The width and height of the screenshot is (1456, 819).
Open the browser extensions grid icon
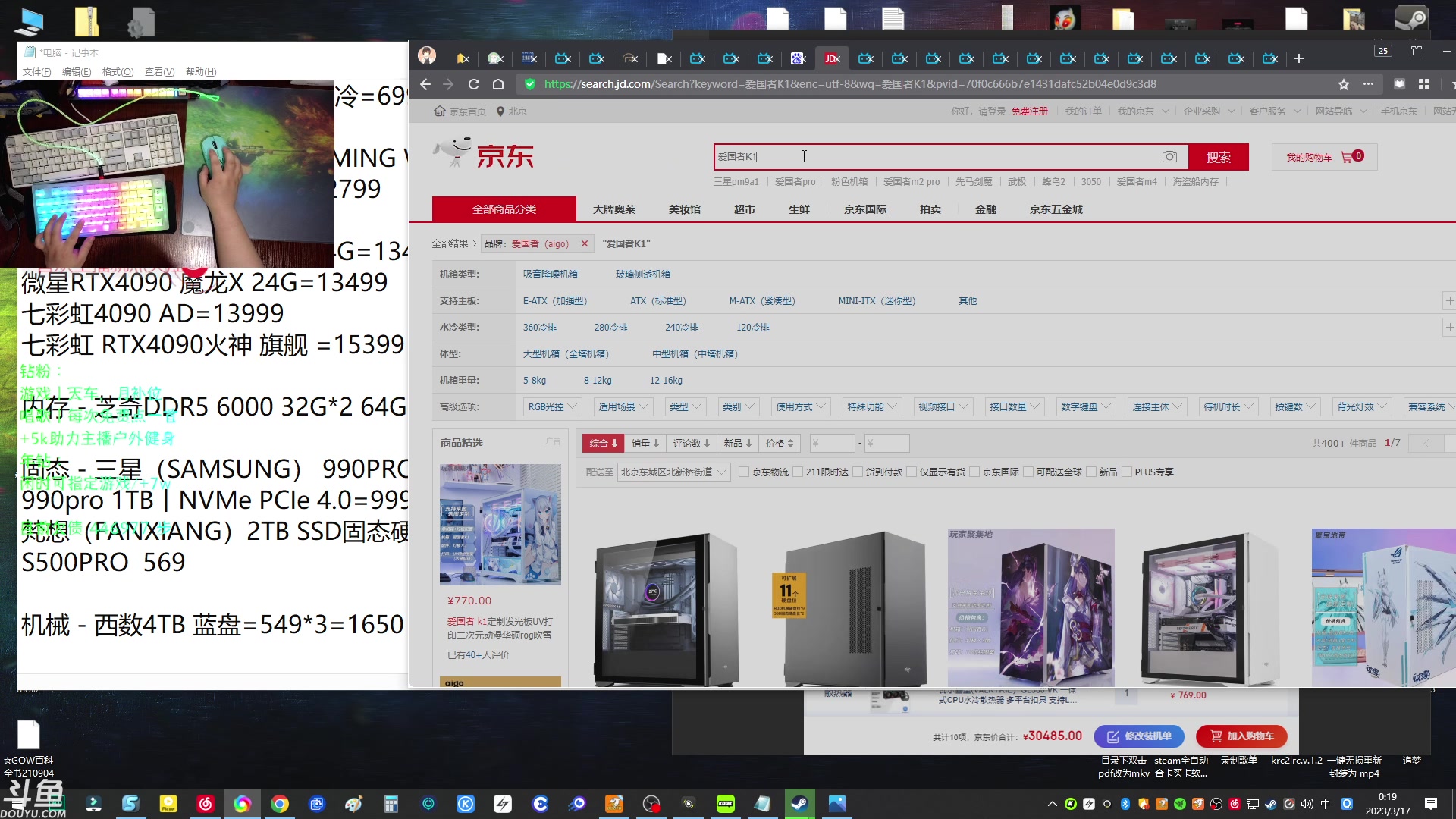tap(1424, 84)
